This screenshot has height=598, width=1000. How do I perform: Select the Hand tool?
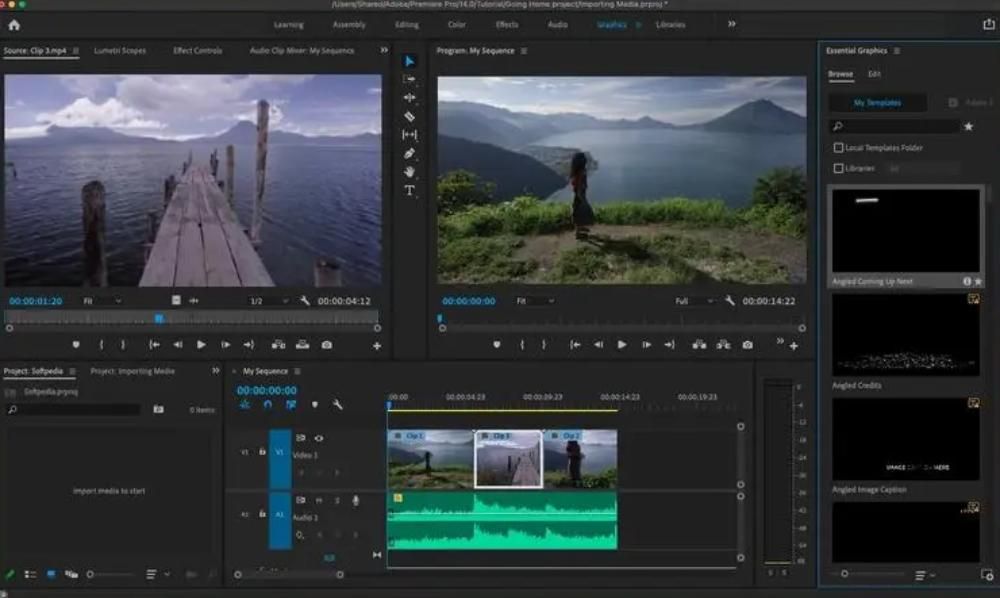[409, 172]
